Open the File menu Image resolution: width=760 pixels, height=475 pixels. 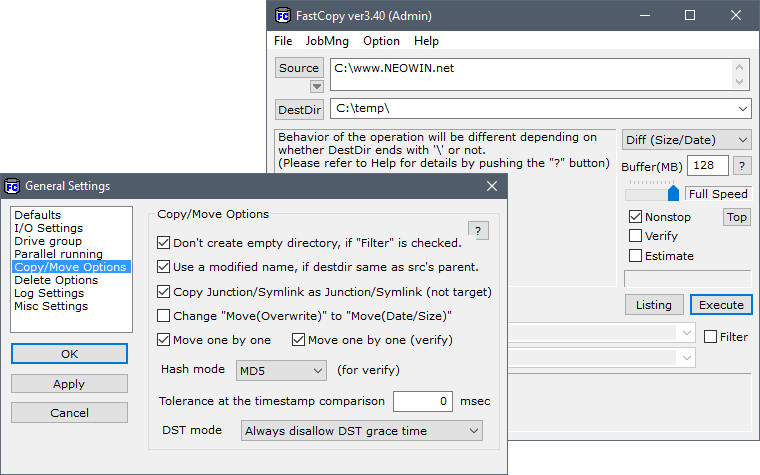[x=283, y=41]
